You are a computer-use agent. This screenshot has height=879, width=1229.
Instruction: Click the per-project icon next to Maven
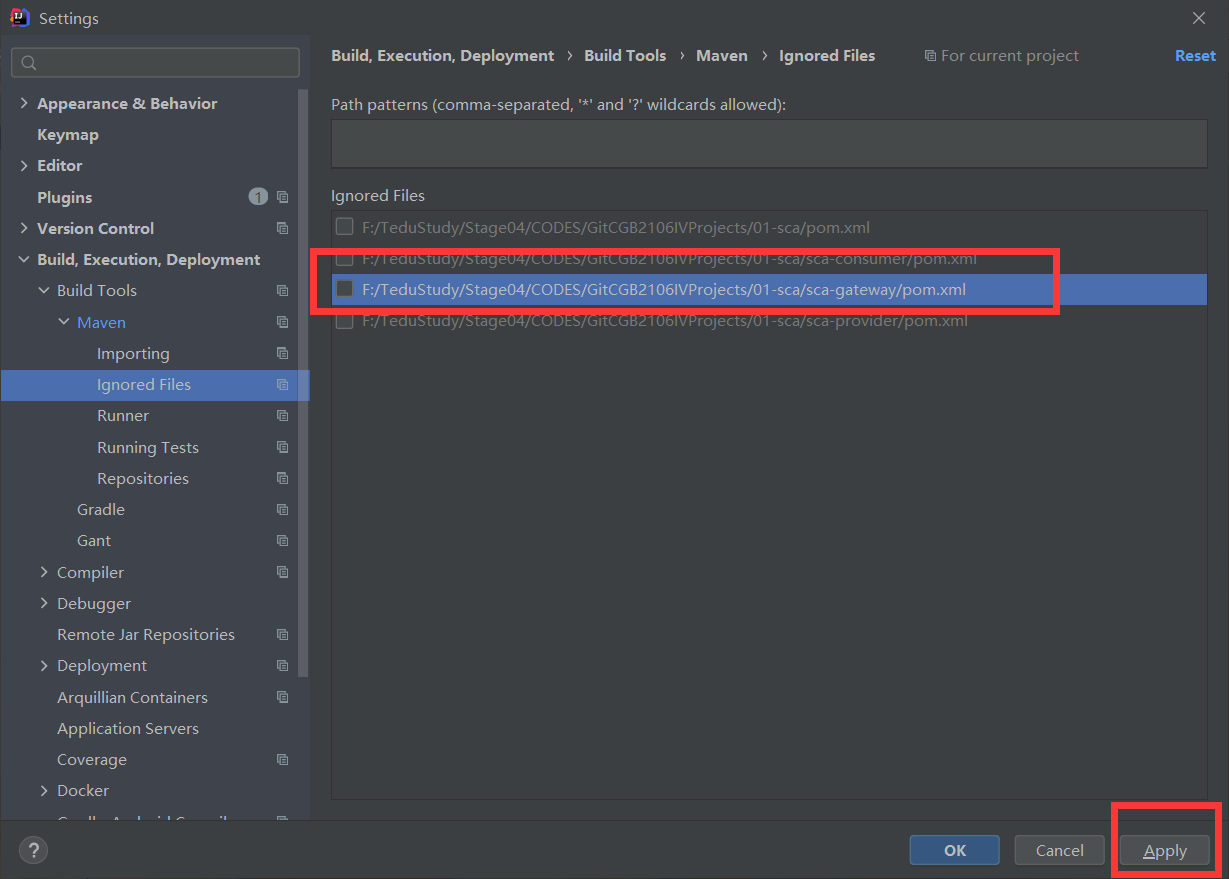click(x=282, y=322)
